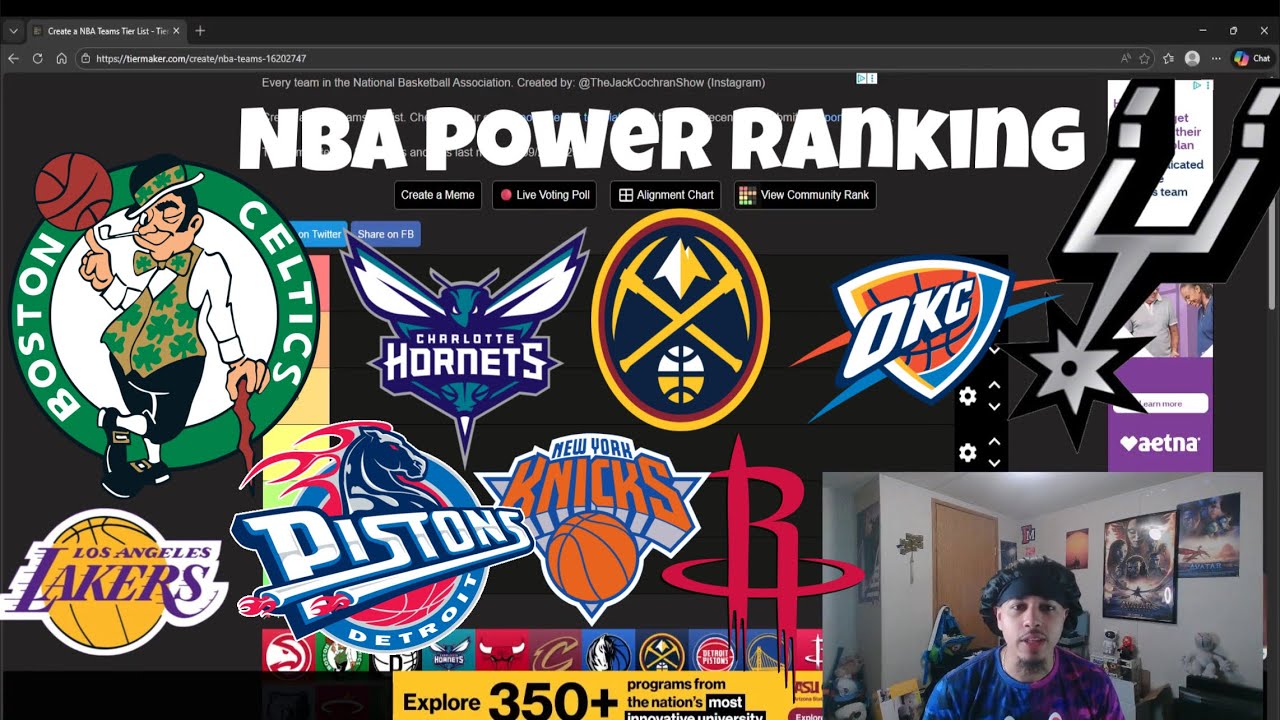Screen dimensions: 1280x720
Task: Select the Dallas Mavericks team tile
Action: point(608,652)
